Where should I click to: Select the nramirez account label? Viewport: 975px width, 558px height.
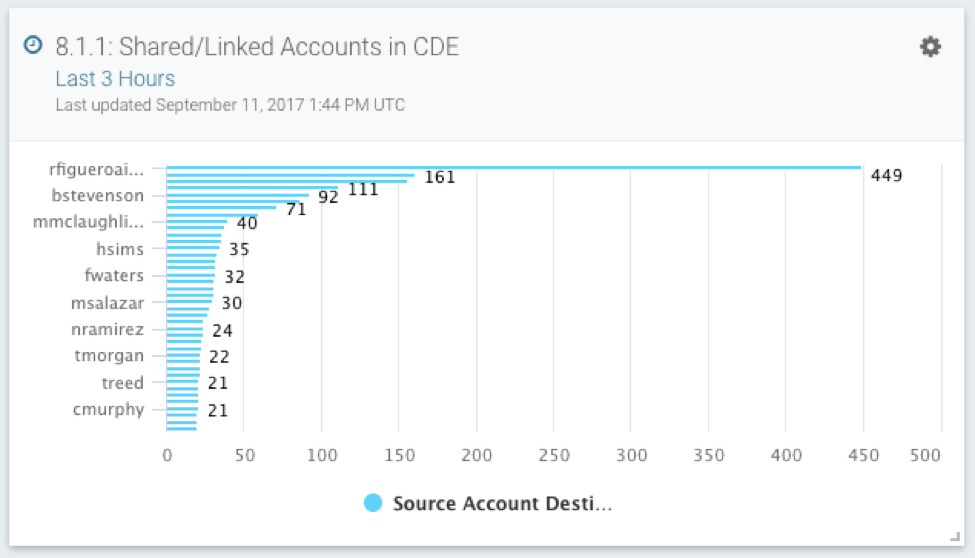pyautogui.click(x=108, y=329)
